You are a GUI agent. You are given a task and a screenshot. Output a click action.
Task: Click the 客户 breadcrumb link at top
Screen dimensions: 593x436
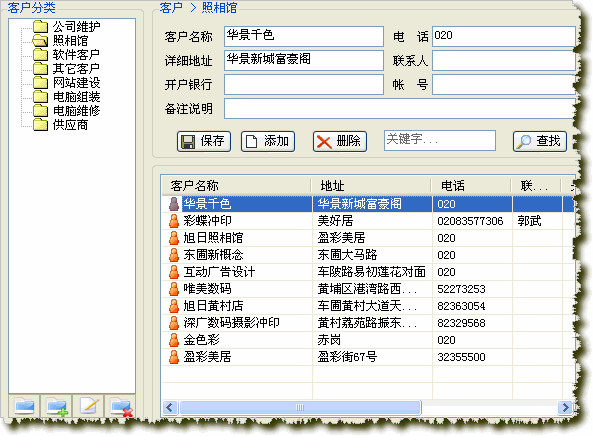(171, 8)
